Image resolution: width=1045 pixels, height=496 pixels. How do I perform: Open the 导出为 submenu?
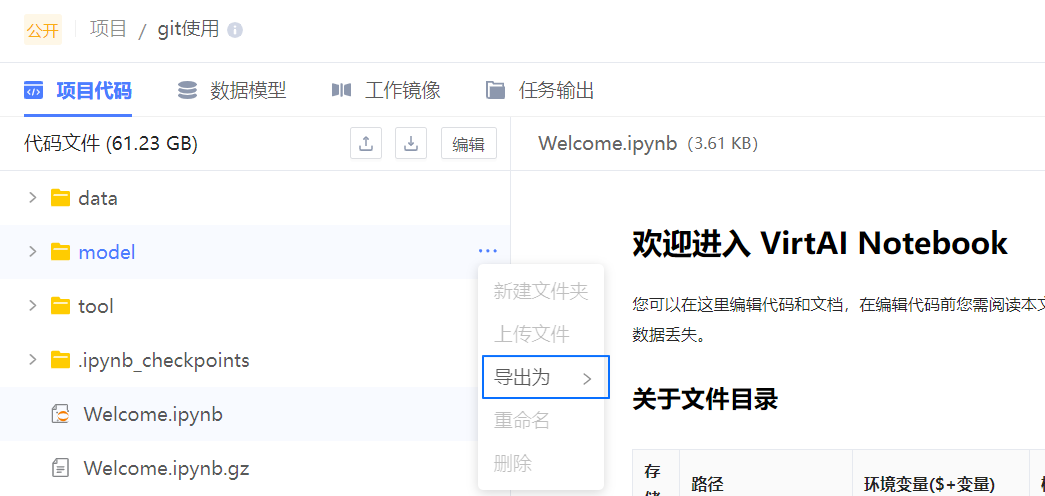(545, 377)
